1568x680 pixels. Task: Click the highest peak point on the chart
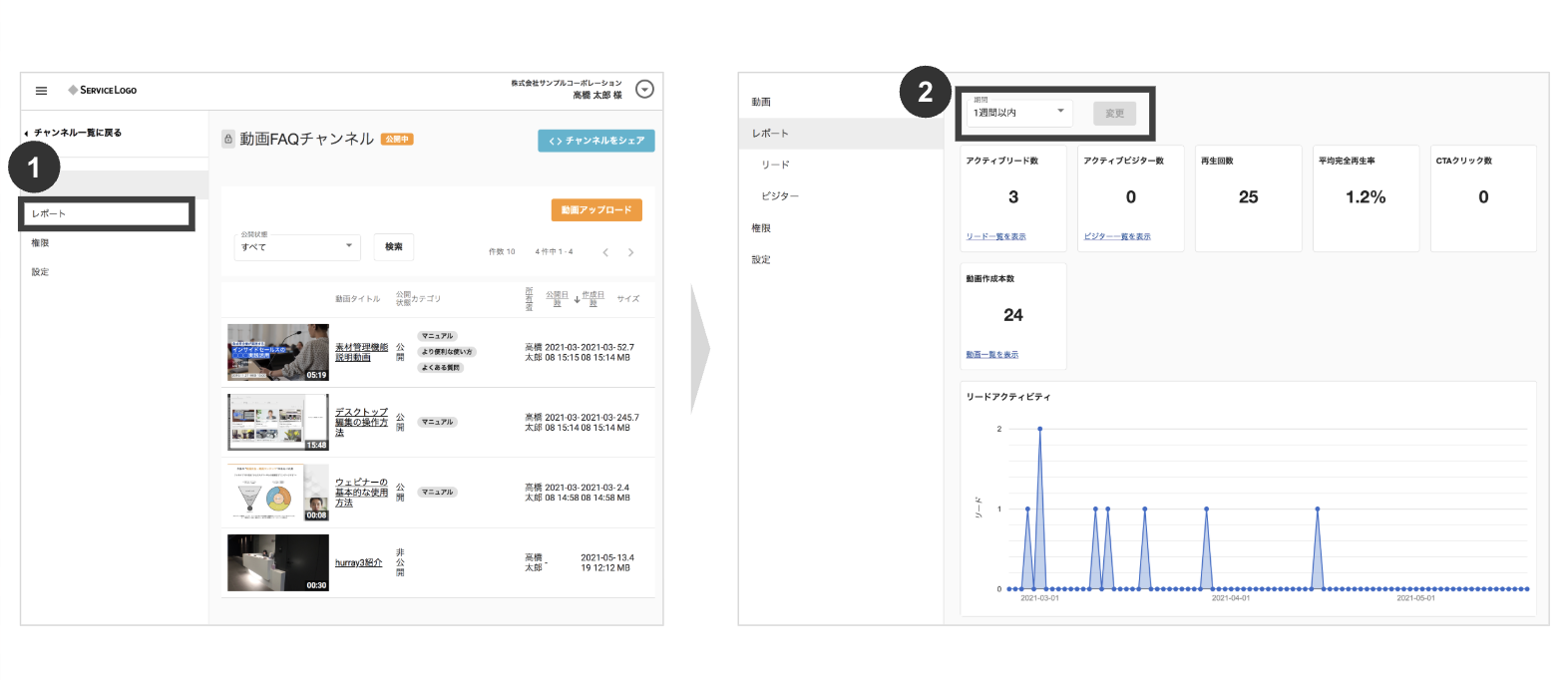[x=1039, y=429]
